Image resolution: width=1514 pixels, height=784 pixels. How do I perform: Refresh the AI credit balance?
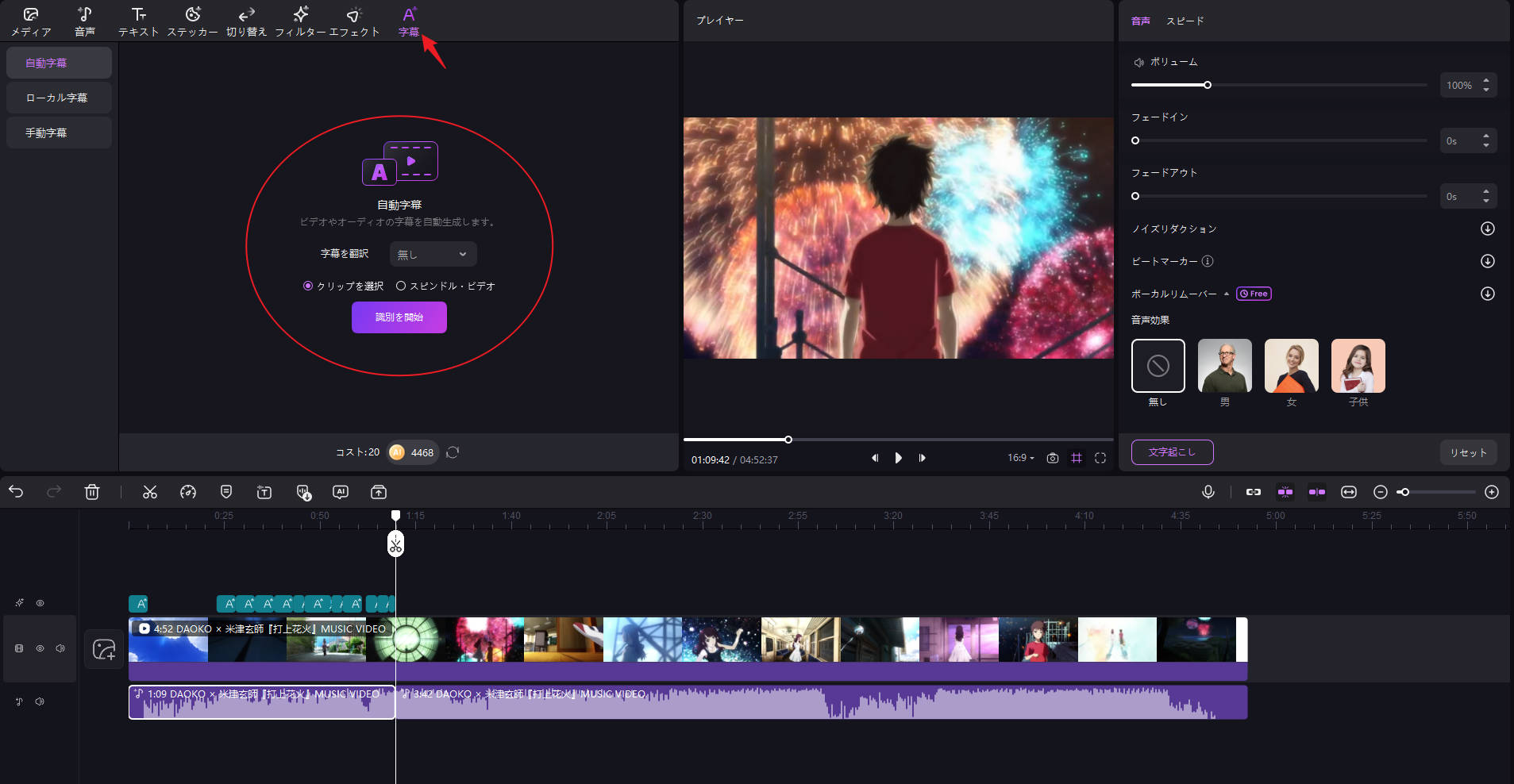[x=453, y=452]
